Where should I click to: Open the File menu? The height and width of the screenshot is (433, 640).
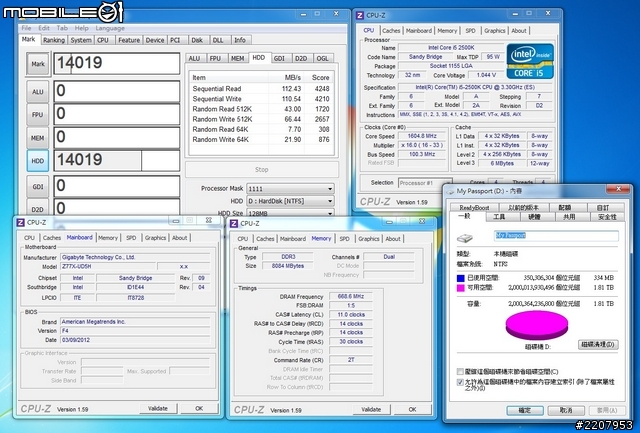26,28
